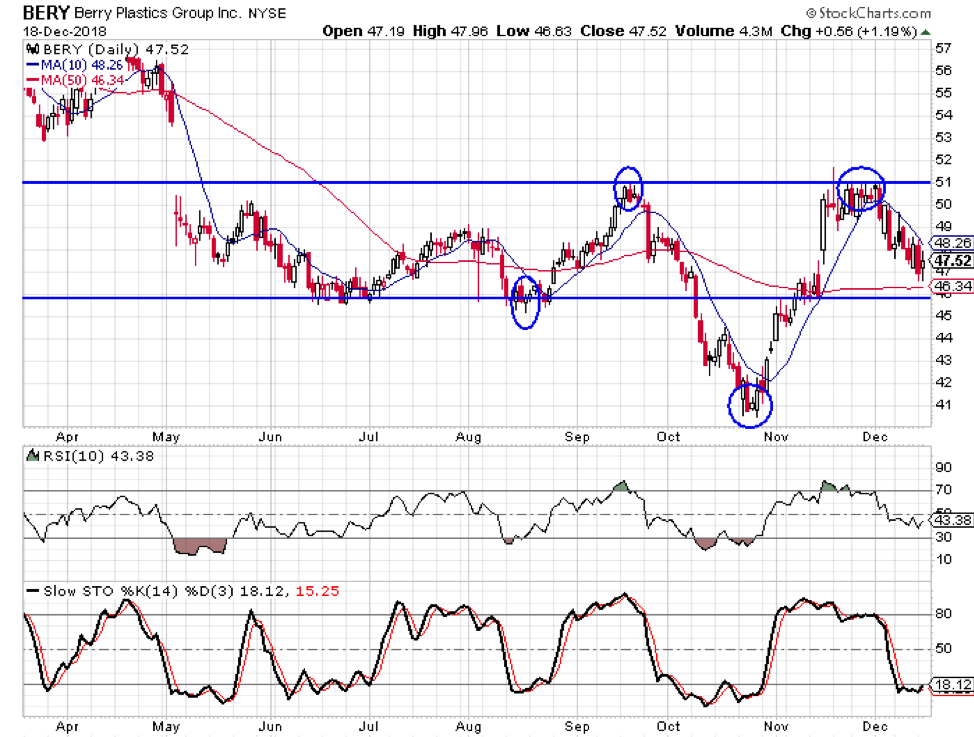
Task: Click the NYSE exchange label
Action: coord(267,13)
